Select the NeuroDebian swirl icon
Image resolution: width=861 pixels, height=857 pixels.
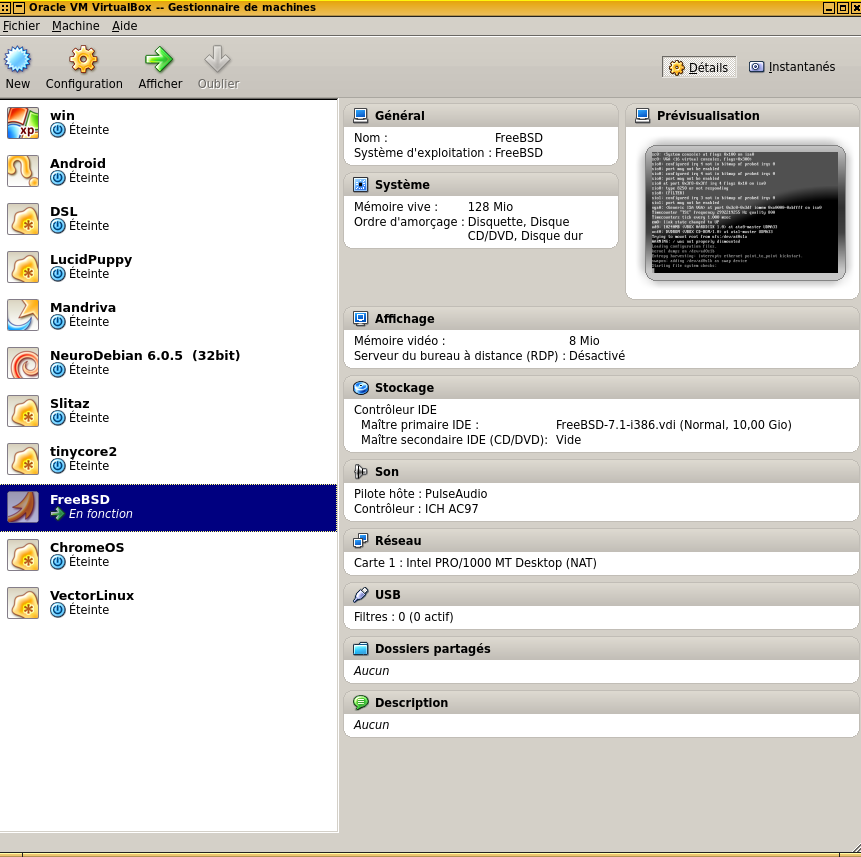[23, 363]
